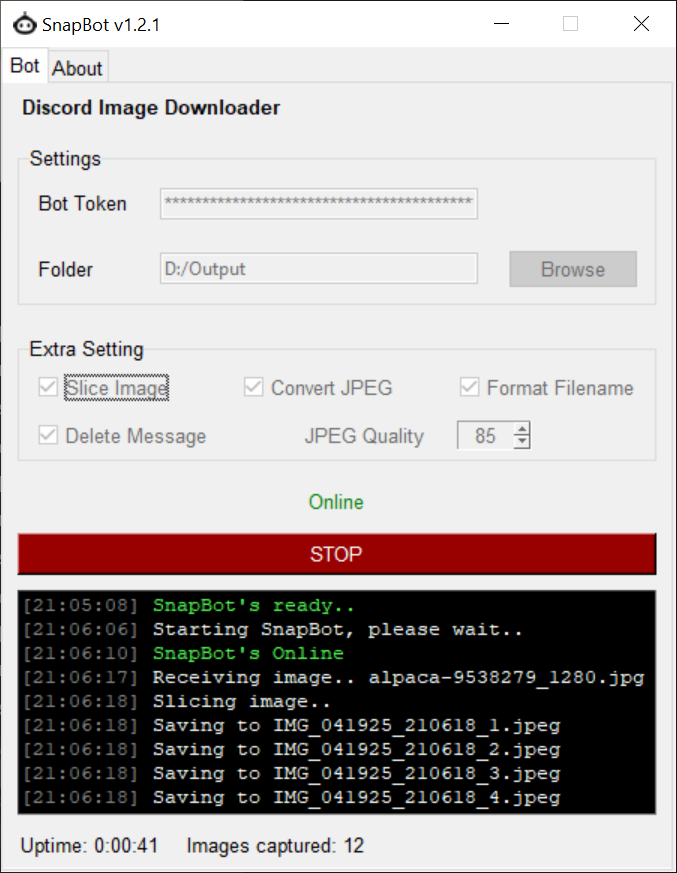Viewport: 677px width, 873px height.
Task: Click the JPEG Quality value box
Action: (485, 436)
